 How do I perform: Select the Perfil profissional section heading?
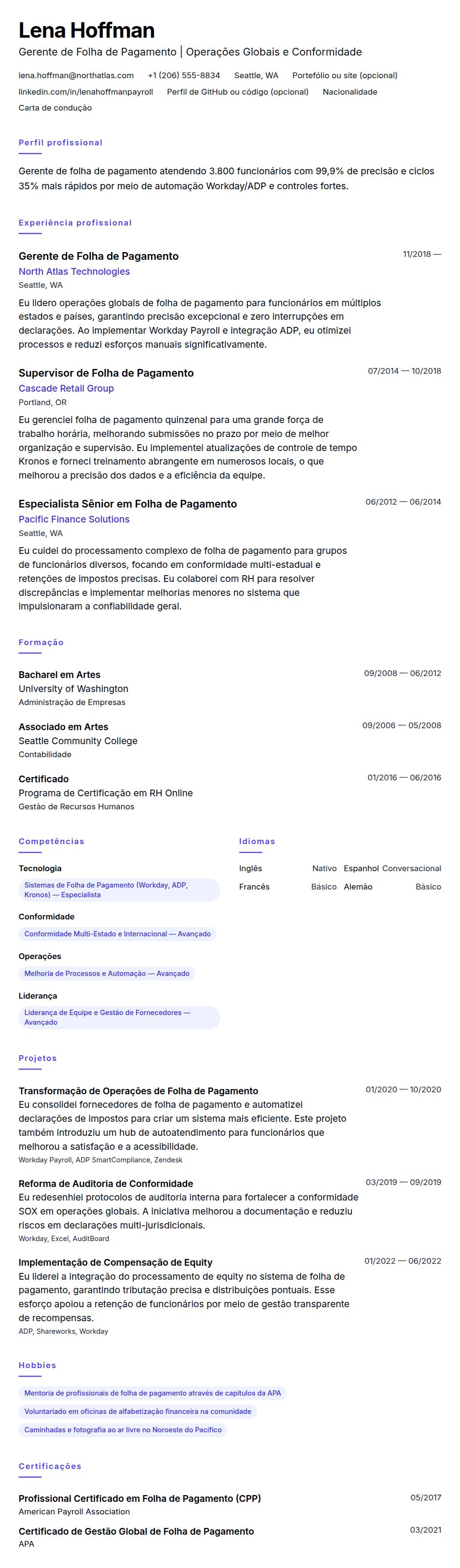click(x=60, y=142)
